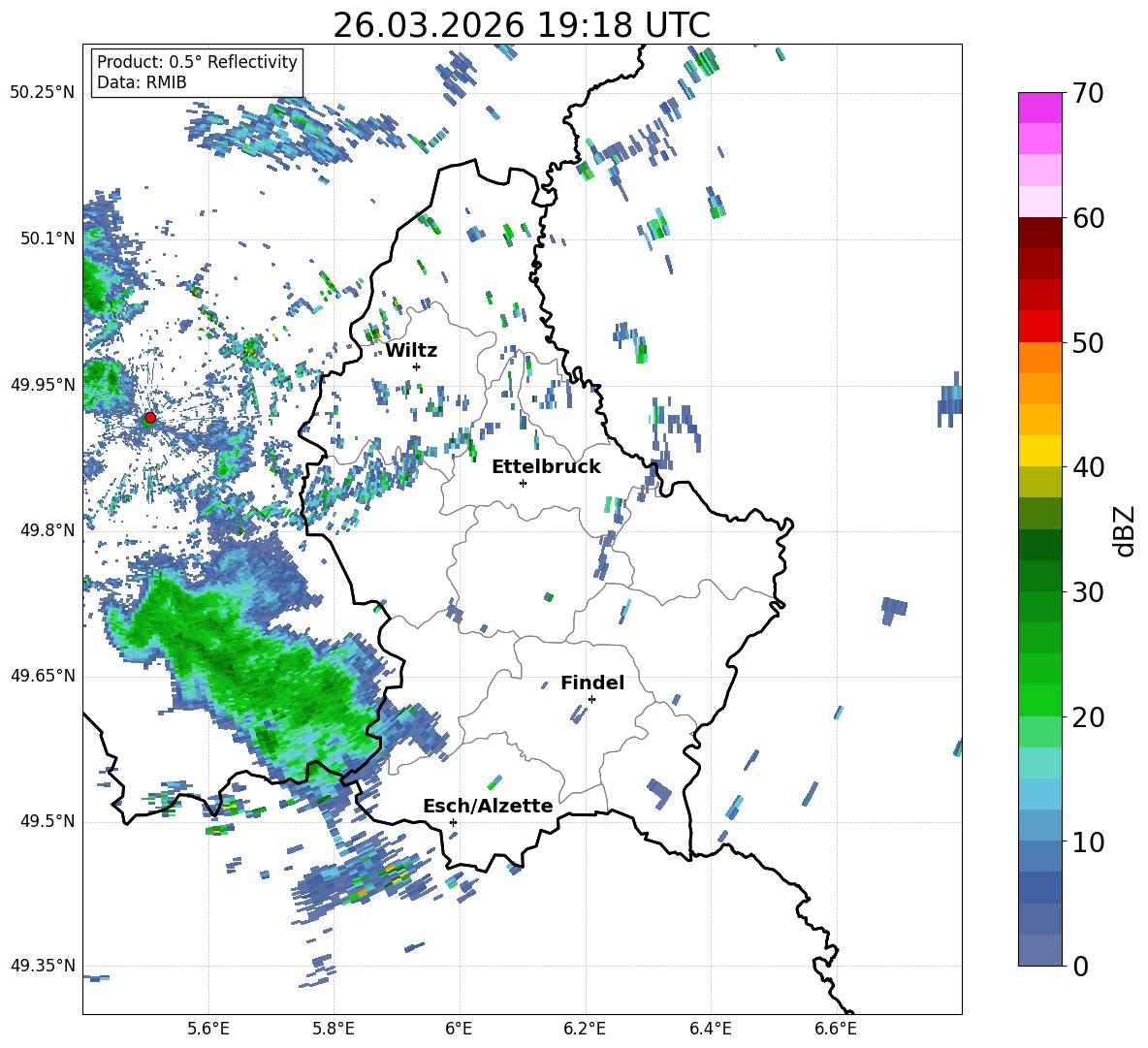The height and width of the screenshot is (1048, 1148).
Task: Click the bright red colorbar swatch above 50
Action: [x=1039, y=327]
